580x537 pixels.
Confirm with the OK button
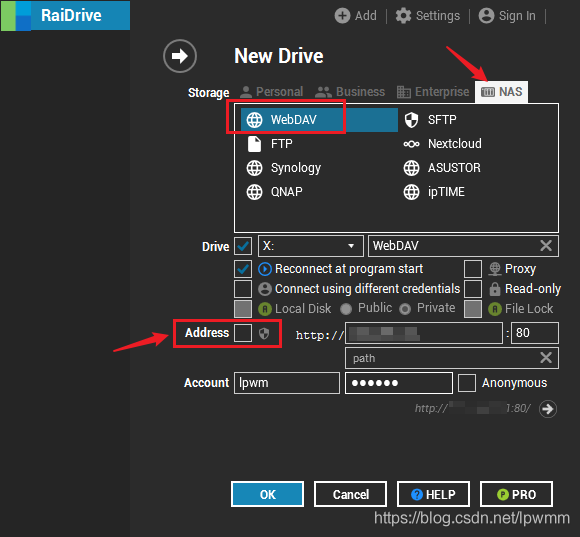coord(267,494)
